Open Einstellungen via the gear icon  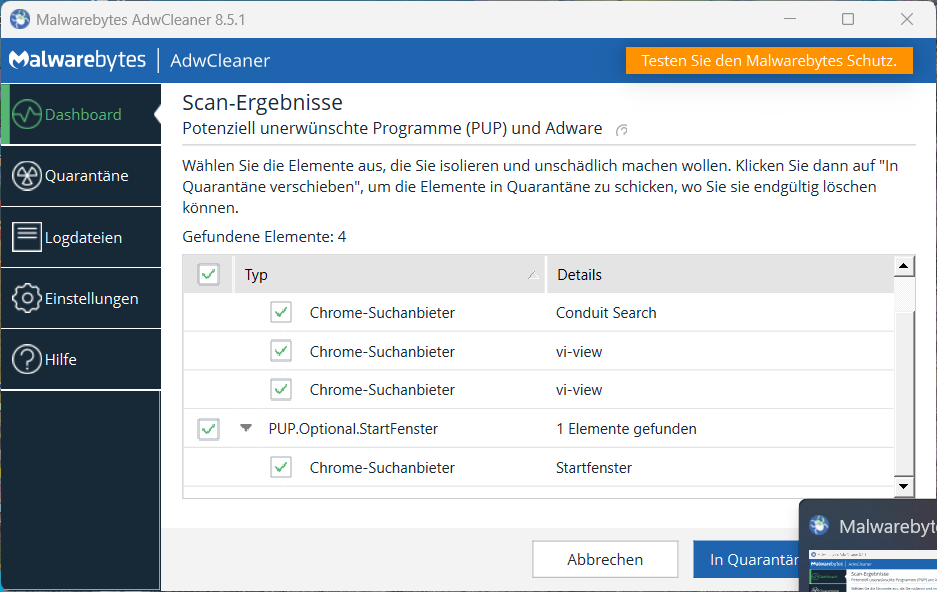tap(27, 298)
